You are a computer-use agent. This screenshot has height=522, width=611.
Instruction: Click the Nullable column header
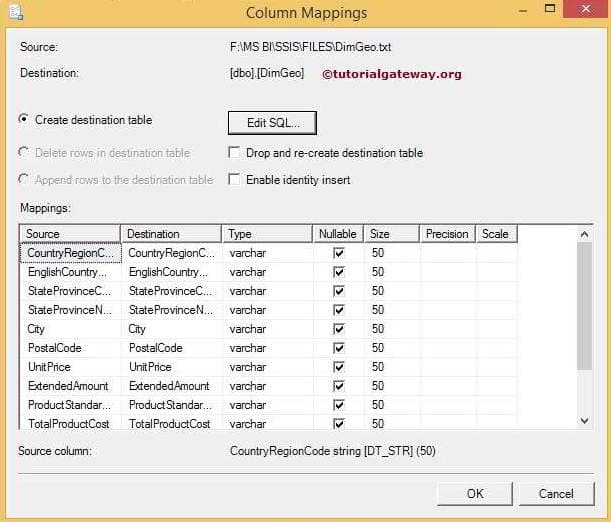click(x=337, y=234)
